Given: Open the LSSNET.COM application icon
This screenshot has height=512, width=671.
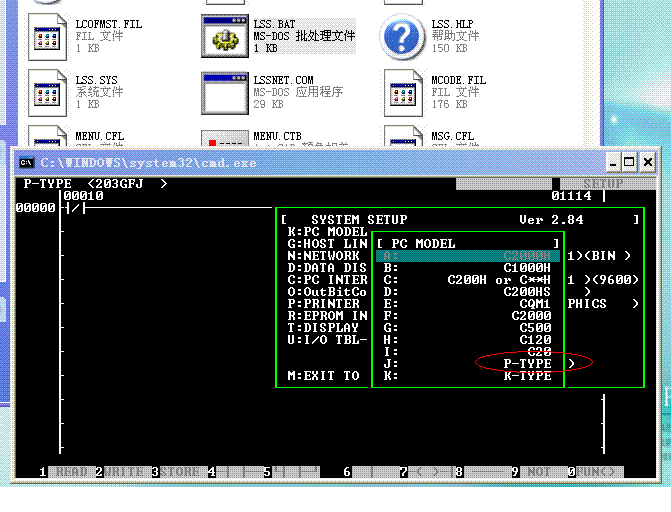Looking at the screenshot, I should [x=226, y=92].
